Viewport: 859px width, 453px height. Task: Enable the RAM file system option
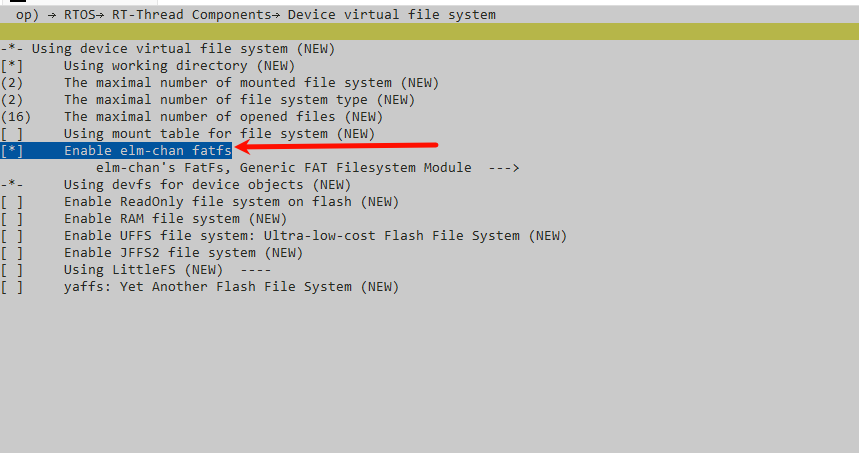click(x=12, y=219)
